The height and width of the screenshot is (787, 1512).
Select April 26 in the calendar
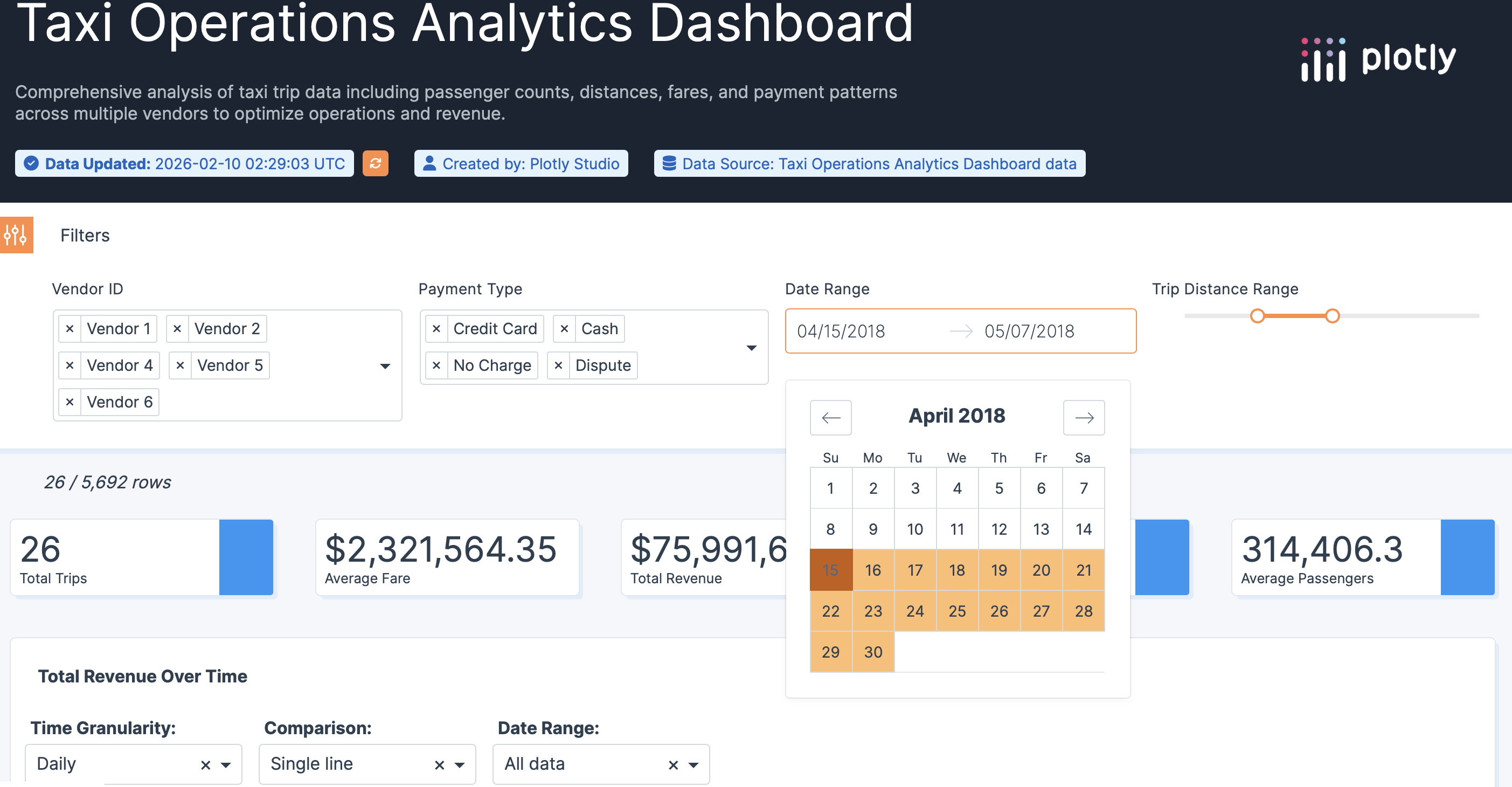(999, 611)
